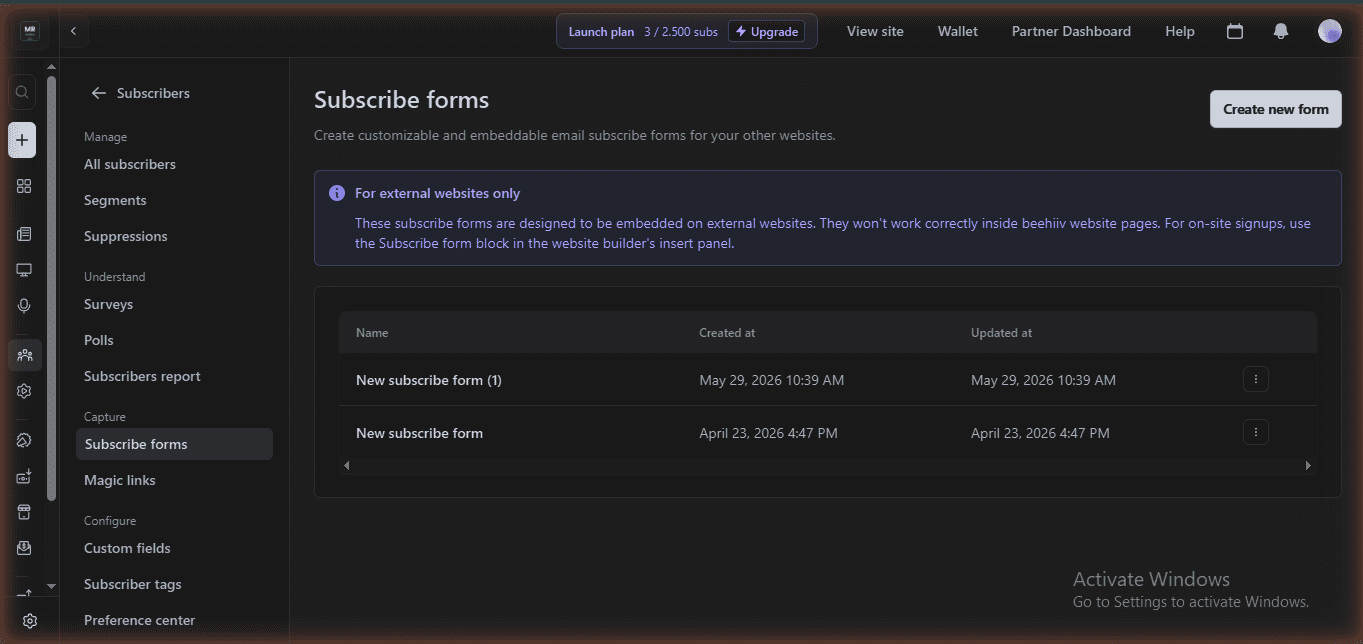Open the View site link

coord(875,31)
